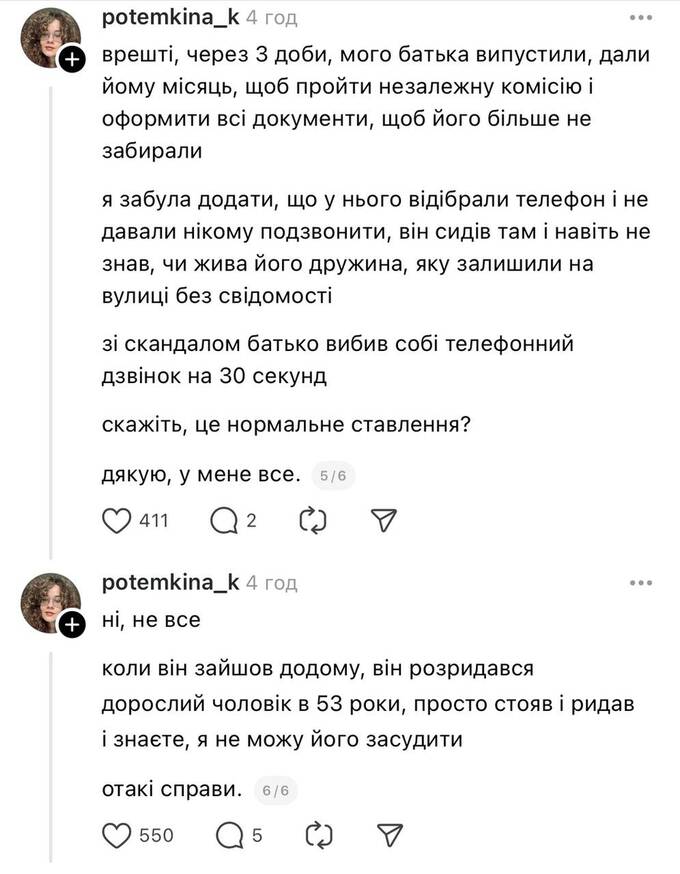Open potemkina_k profile from first post
This screenshot has height=874, width=680.
tap(170, 18)
